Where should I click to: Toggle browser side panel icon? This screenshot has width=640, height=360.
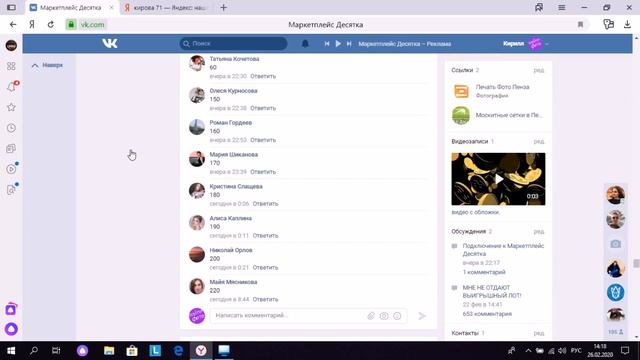(11, 7)
